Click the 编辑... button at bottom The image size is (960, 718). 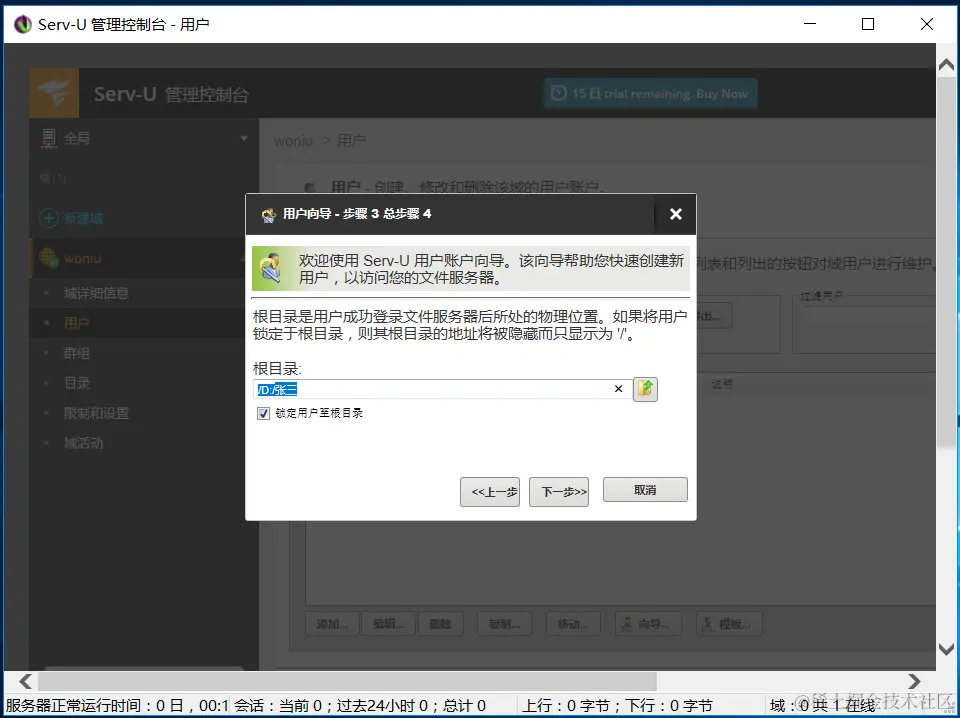[x=388, y=624]
